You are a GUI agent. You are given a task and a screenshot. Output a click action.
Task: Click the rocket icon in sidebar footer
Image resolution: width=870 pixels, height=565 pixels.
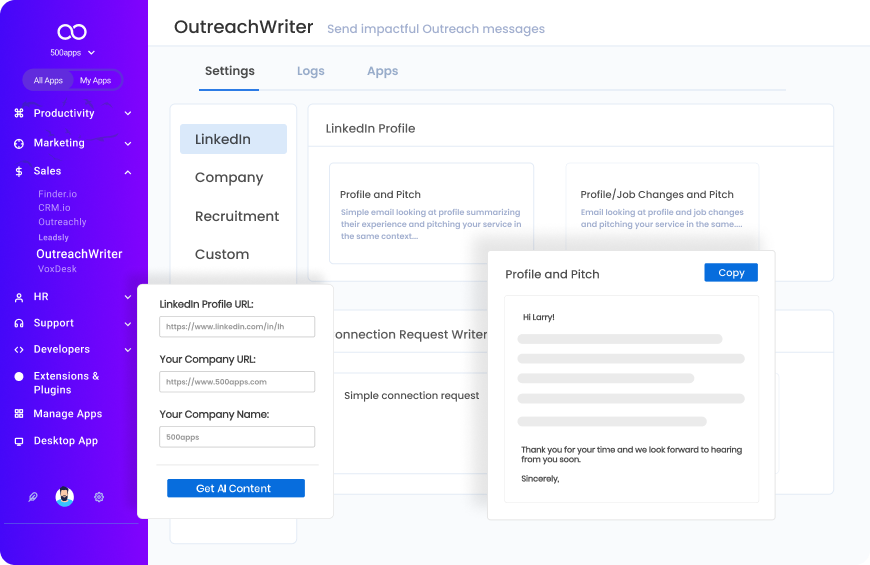pyautogui.click(x=33, y=497)
